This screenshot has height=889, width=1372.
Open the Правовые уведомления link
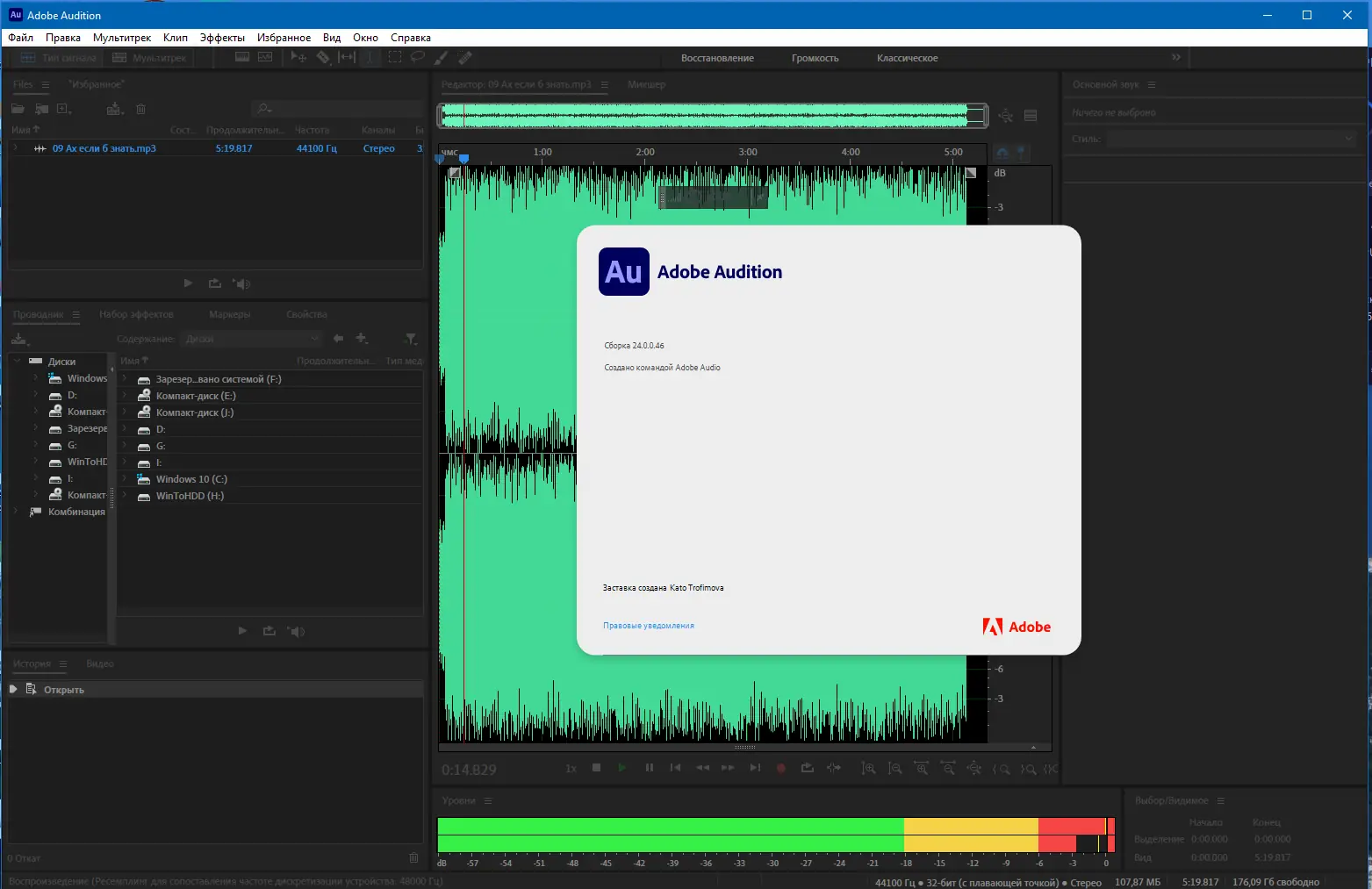click(648, 626)
